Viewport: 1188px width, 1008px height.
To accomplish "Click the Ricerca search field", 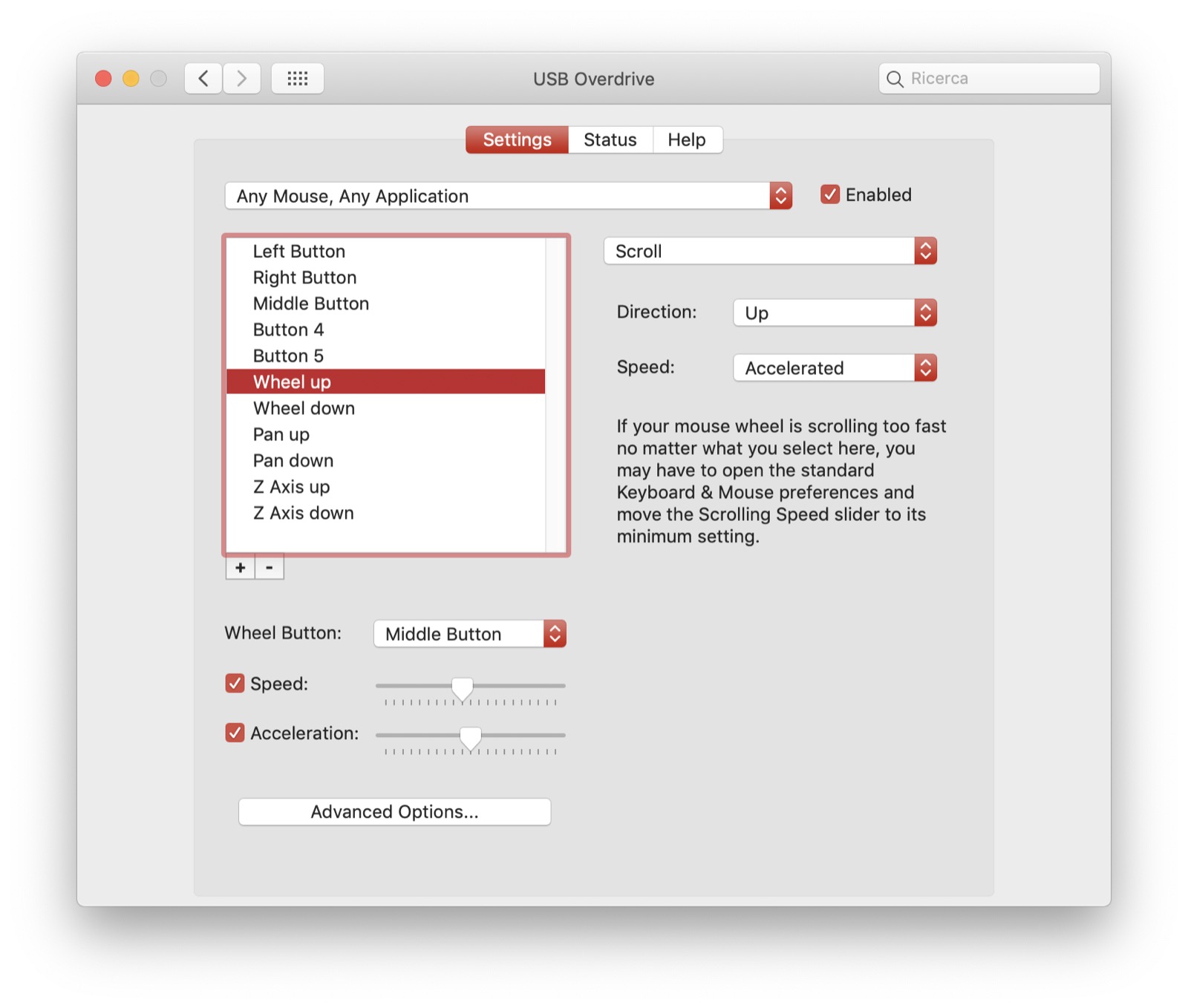I will [x=989, y=79].
